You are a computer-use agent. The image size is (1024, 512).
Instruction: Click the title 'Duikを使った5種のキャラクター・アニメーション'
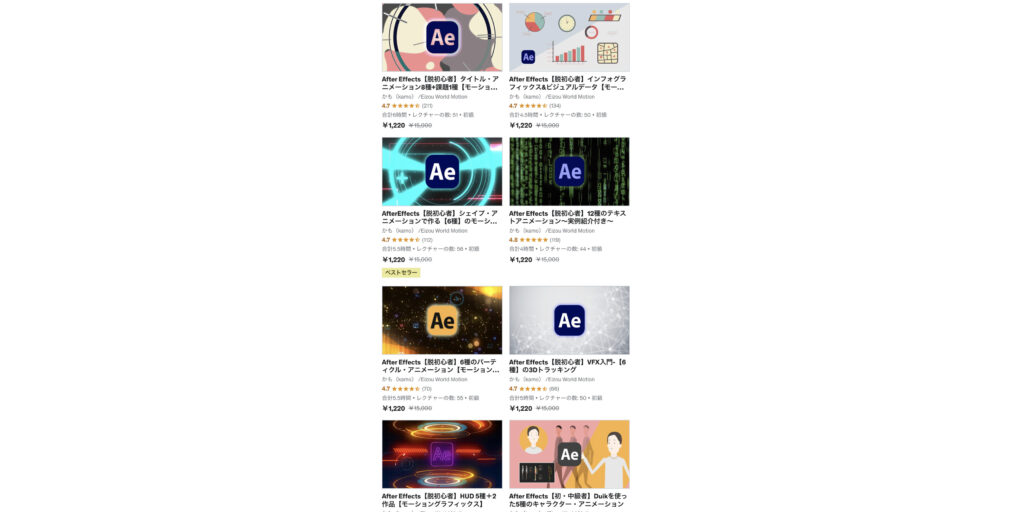[568, 500]
